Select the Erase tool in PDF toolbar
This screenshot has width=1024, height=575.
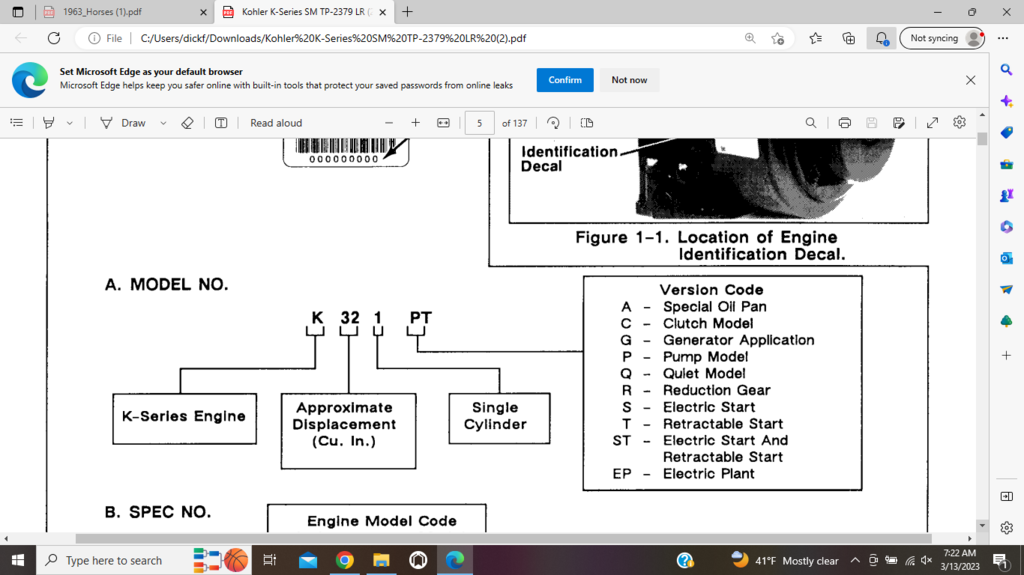pos(187,123)
